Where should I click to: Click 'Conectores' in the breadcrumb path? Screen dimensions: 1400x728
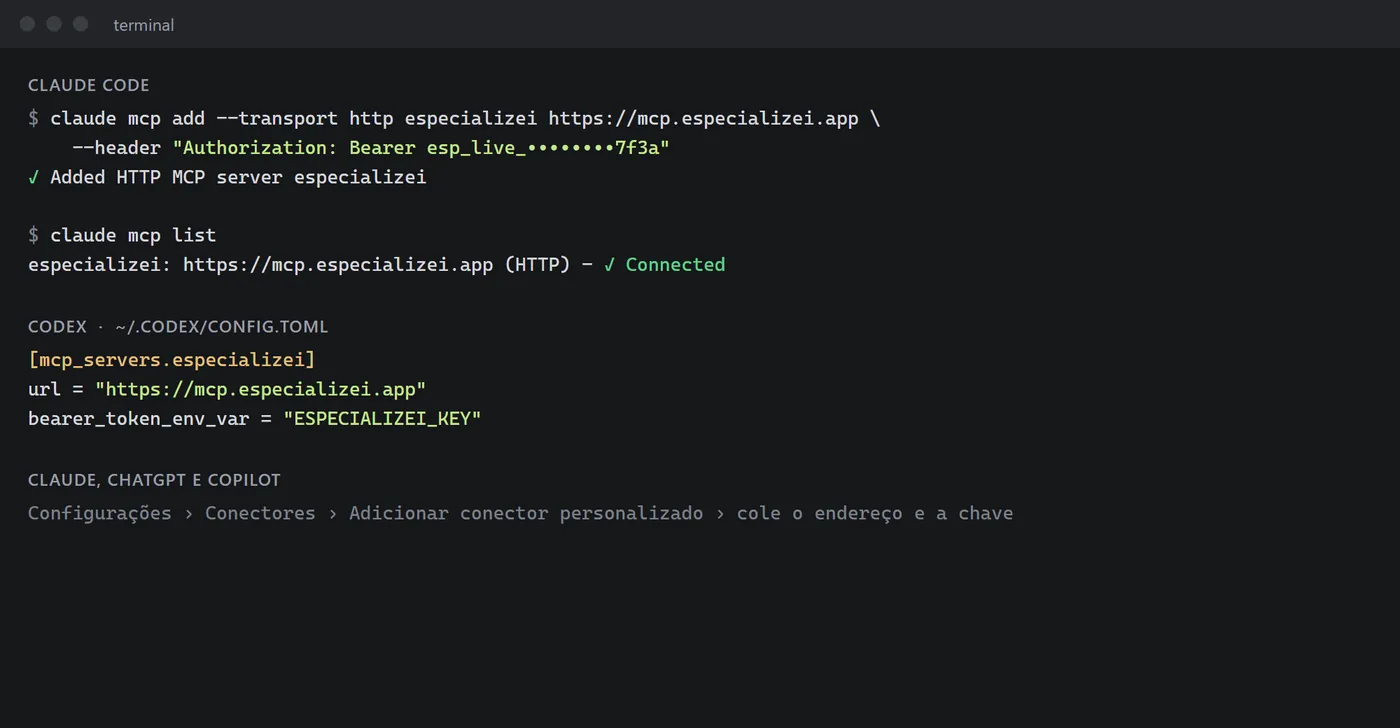(260, 513)
